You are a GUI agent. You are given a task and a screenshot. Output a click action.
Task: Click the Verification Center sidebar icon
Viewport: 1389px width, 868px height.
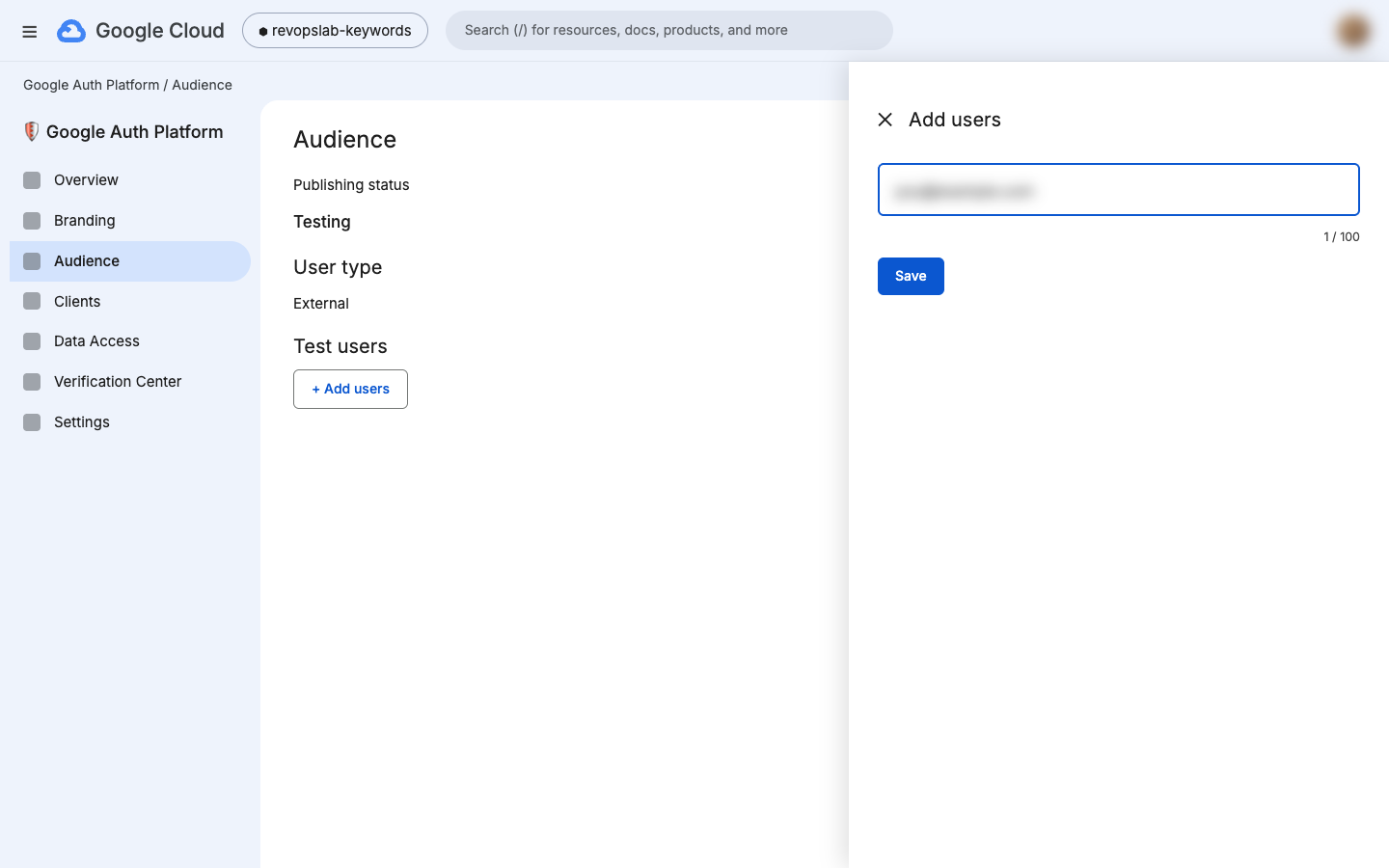click(x=32, y=382)
